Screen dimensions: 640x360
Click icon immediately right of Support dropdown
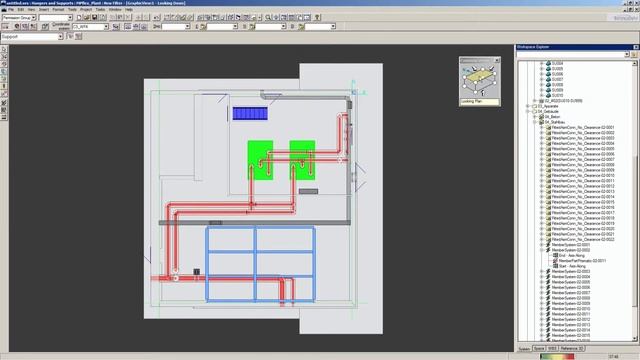coord(70,36)
